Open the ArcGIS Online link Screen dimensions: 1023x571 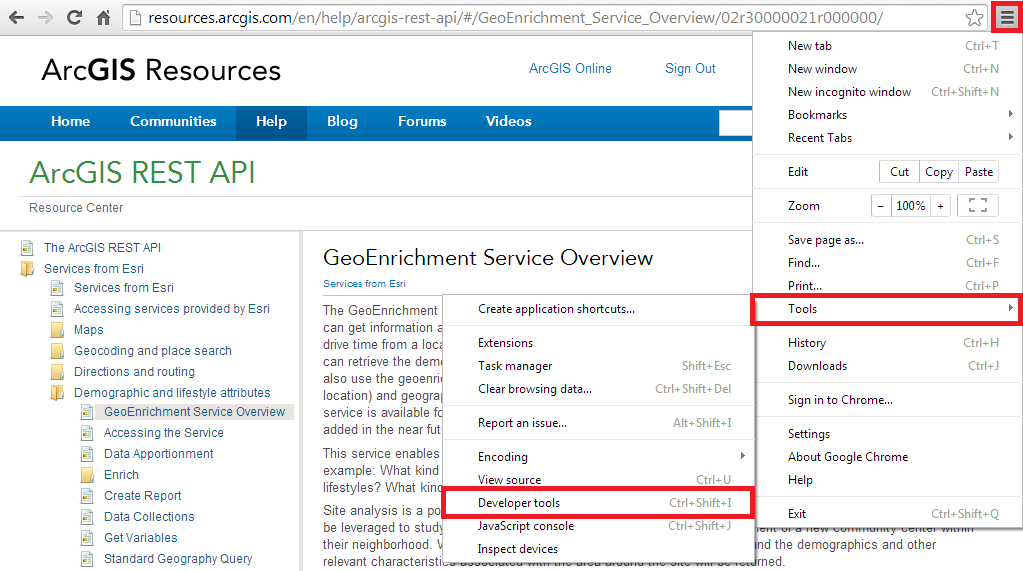click(x=570, y=69)
